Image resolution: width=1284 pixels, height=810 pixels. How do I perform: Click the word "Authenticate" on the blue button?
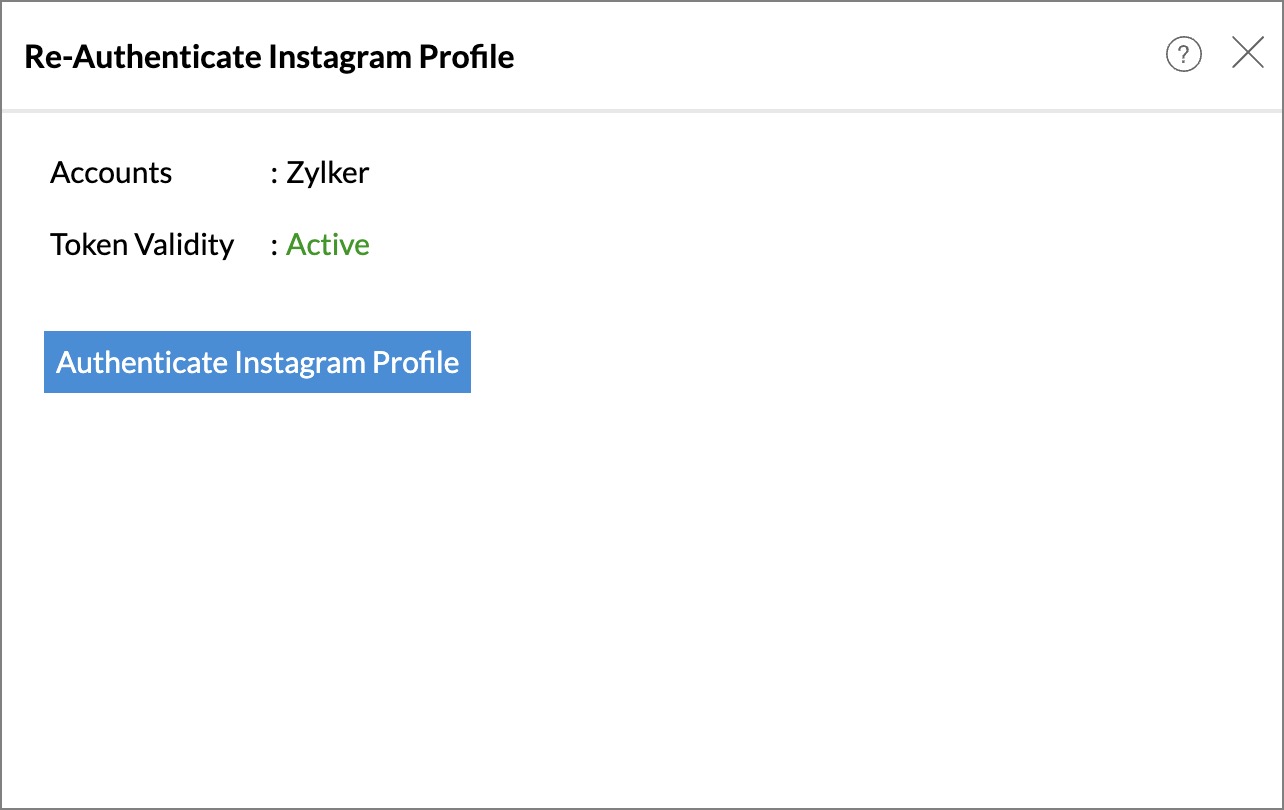pyautogui.click(x=141, y=362)
